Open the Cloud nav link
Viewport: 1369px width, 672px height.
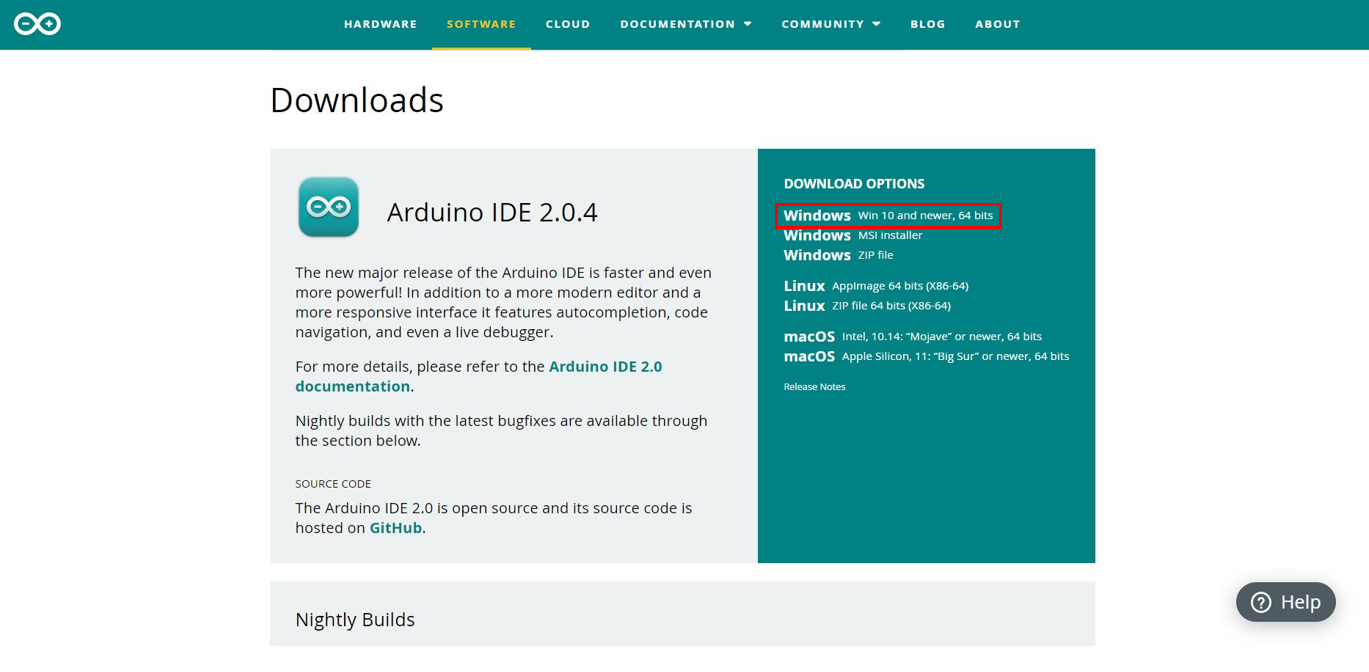pos(568,24)
